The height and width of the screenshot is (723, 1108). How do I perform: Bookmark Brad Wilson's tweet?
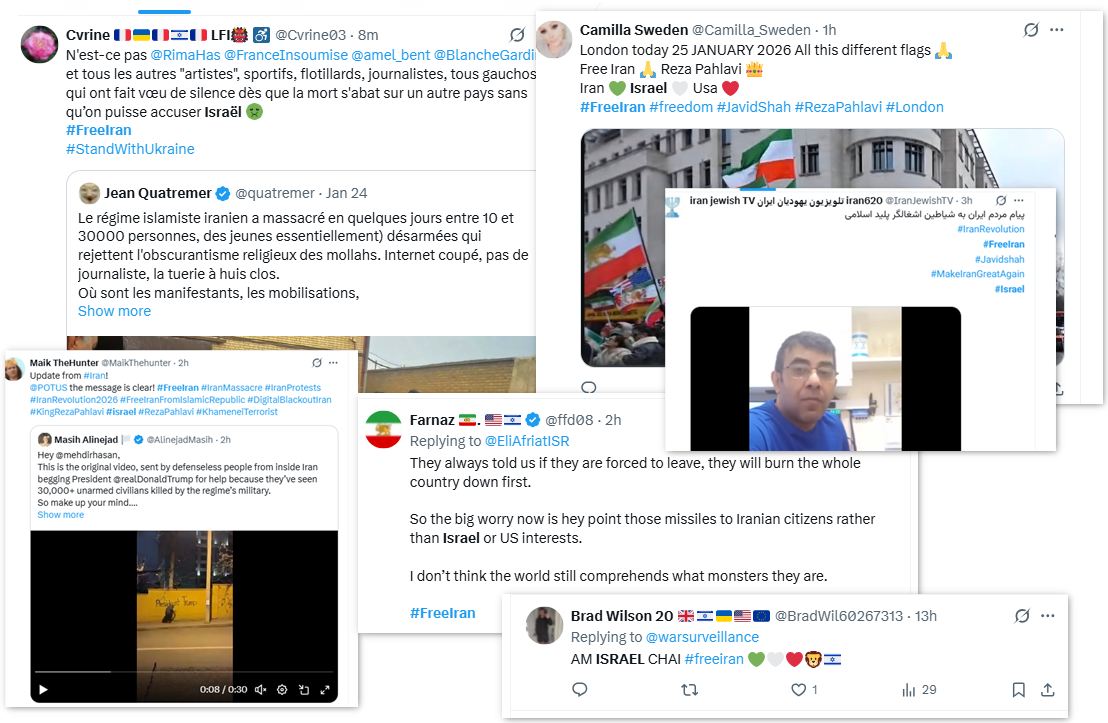point(1018,690)
